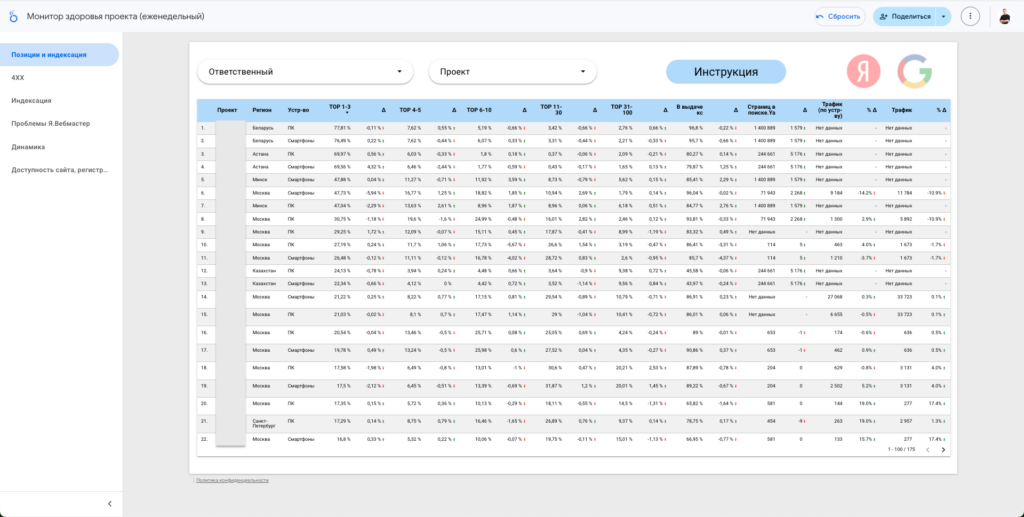Click the TOP 6-10 column header
The width and height of the screenshot is (1024, 517).
tap(479, 110)
